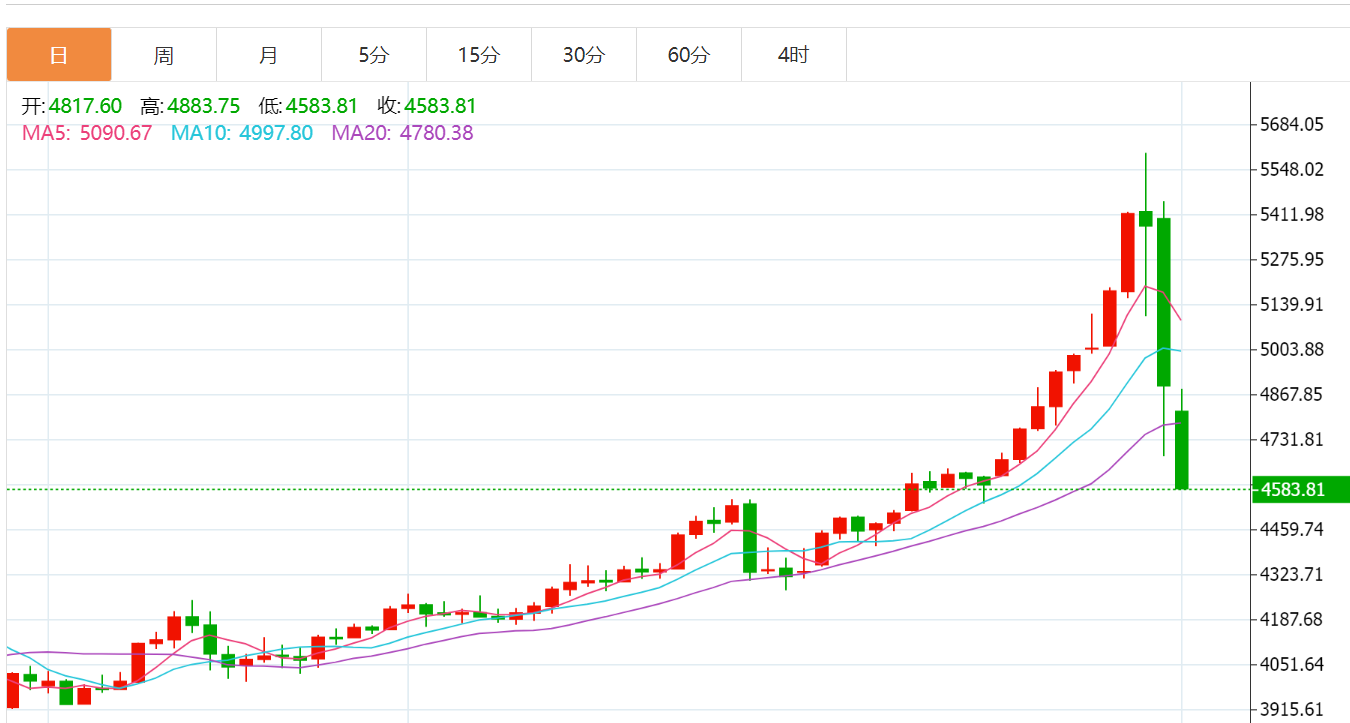This screenshot has width=1350, height=723.
Task: Click the last green candlestick on the chart
Action: [x=1181, y=449]
